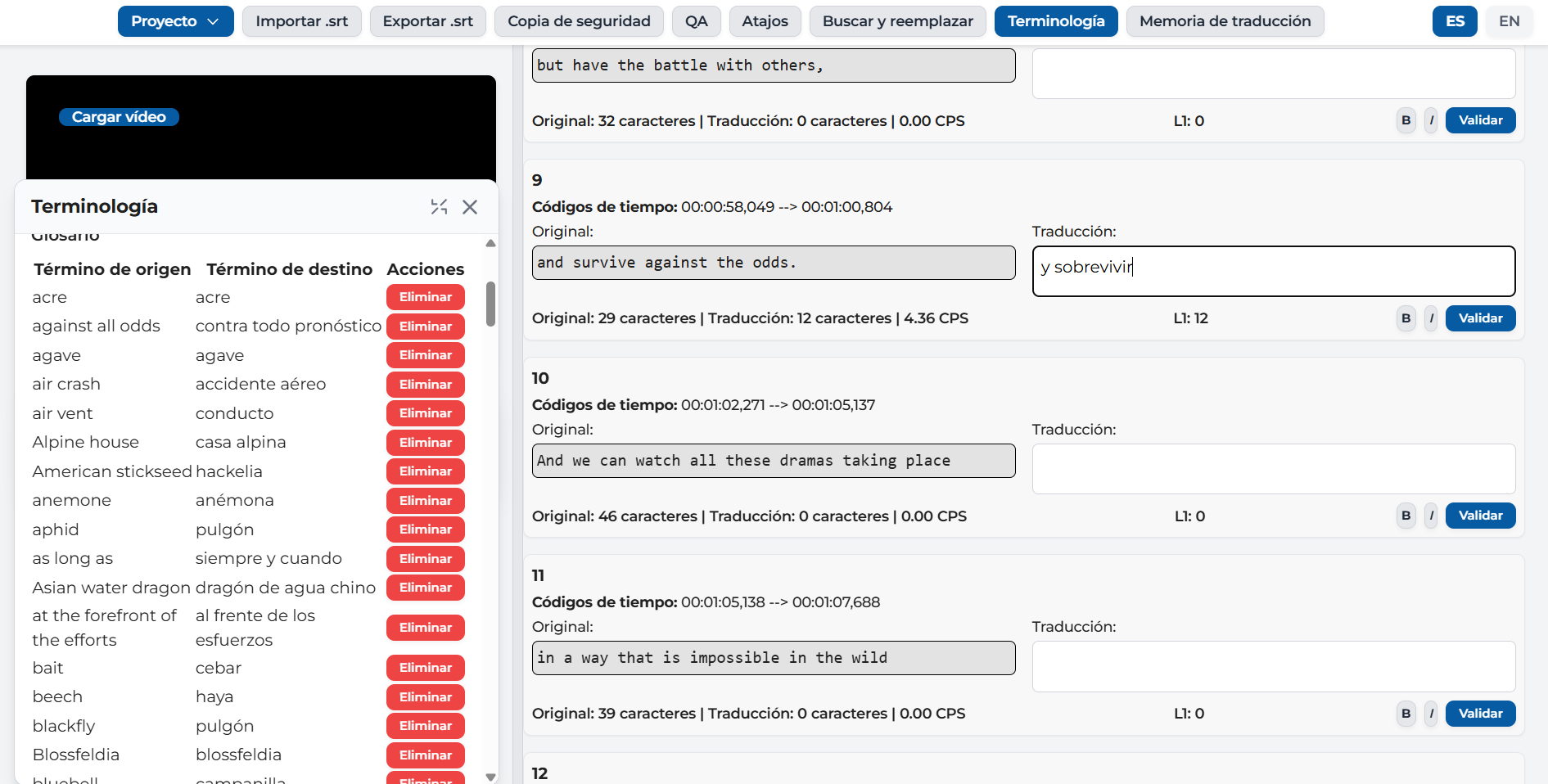Viewport: 1548px width, 784px height.
Task: Click translation field above subtitle 9
Action: 1274,74
